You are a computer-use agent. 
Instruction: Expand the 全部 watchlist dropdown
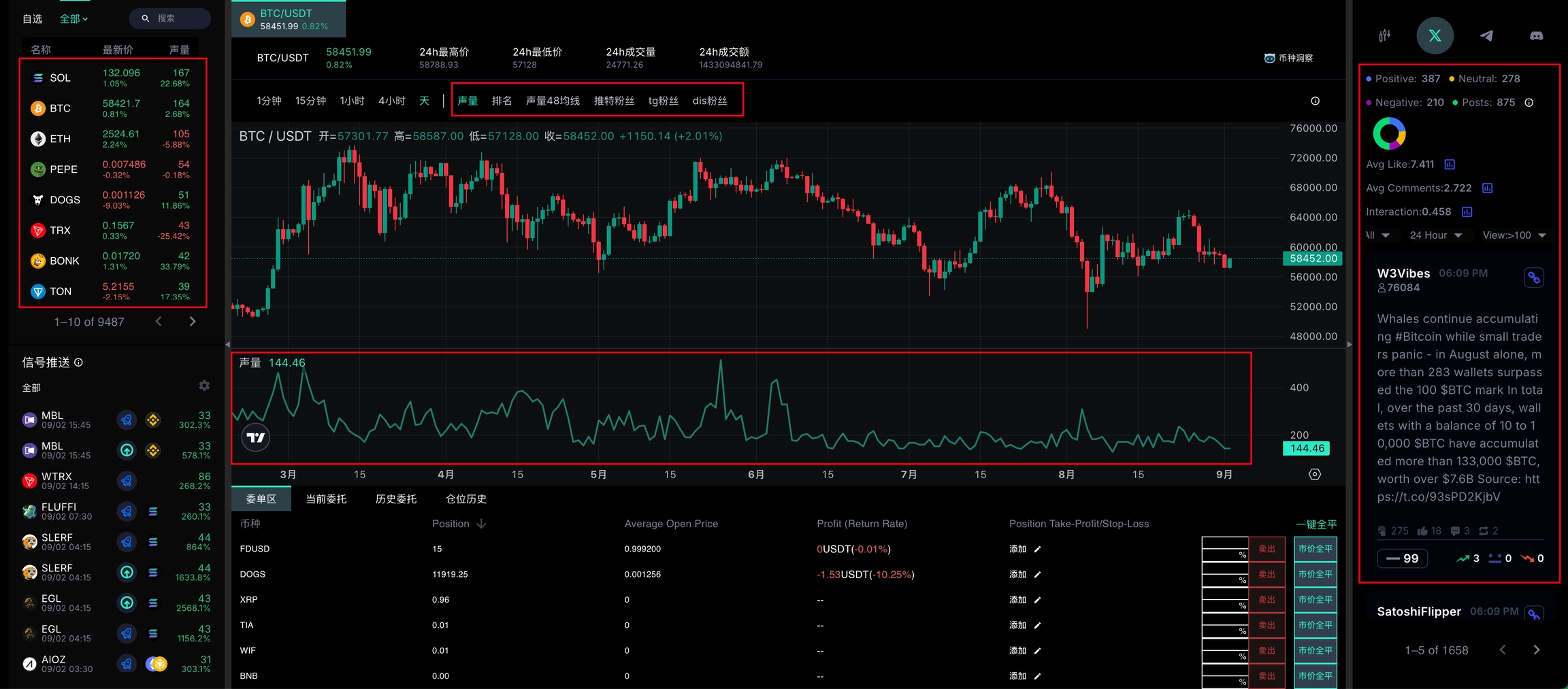(73, 19)
